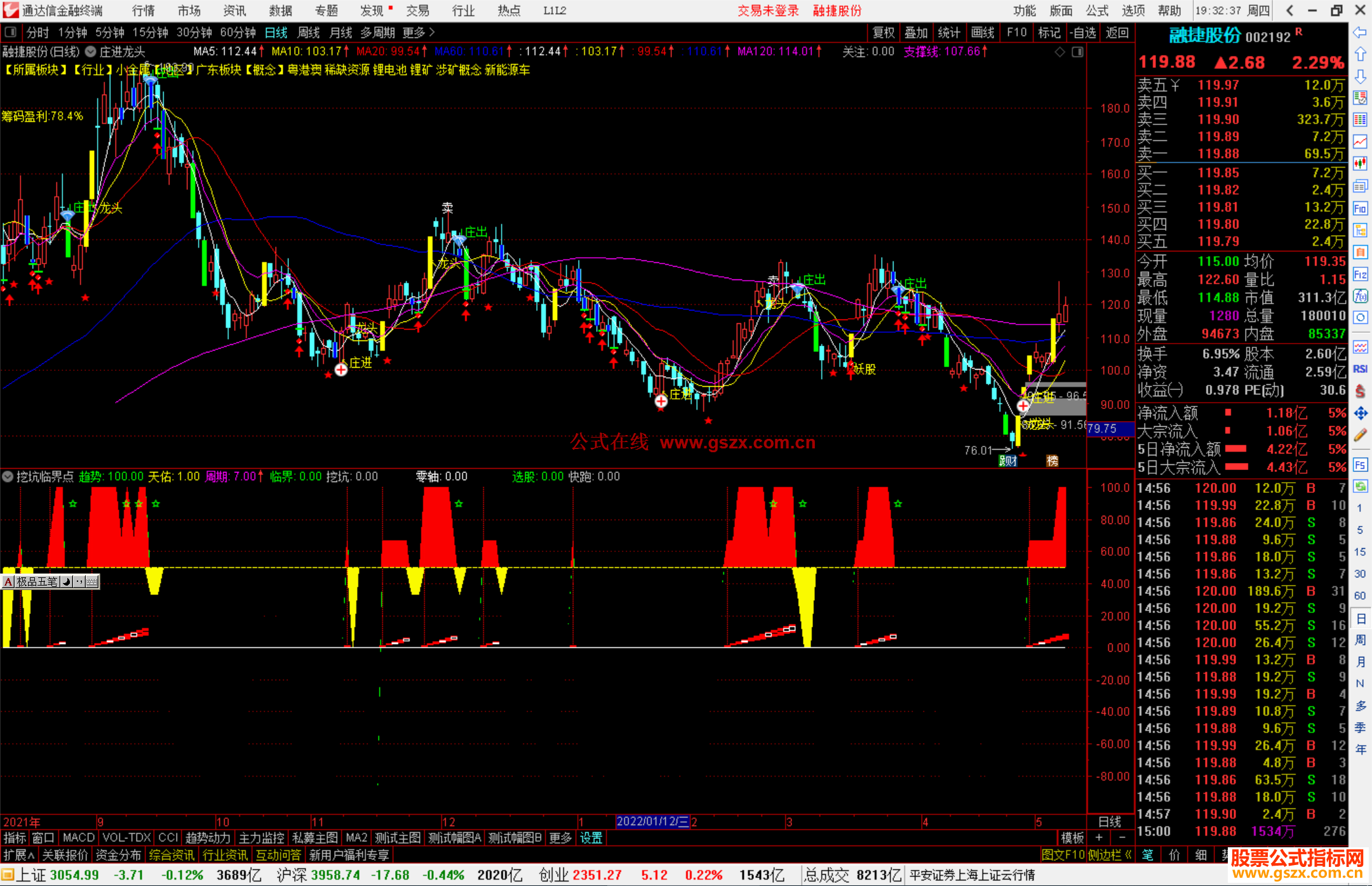This screenshot has height=886, width=1372.
Task: Click the 统计 button
Action: (950, 32)
